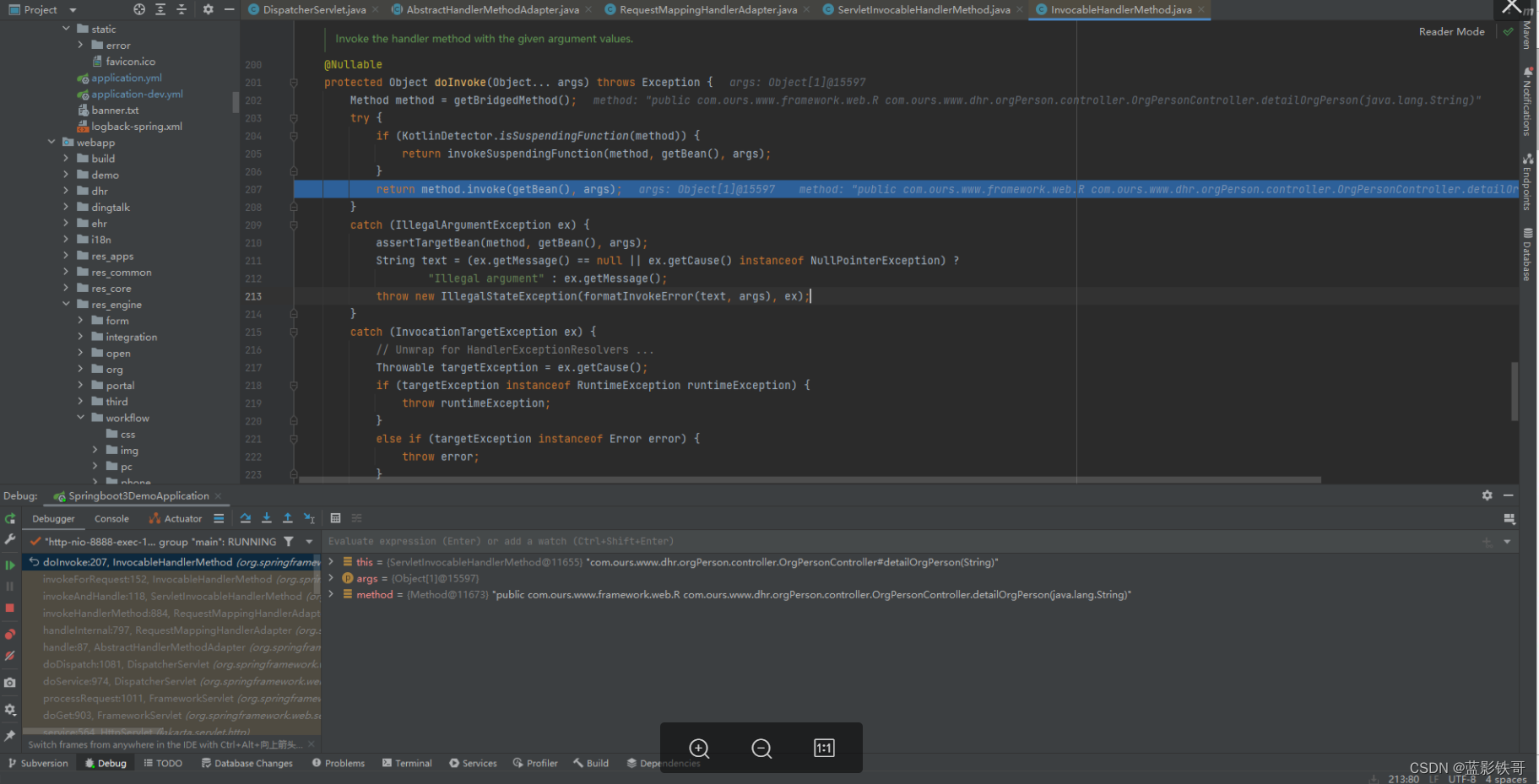The image size is (1539, 784).
Task: Click the Restore Layout icon in Debug panel
Action: click(x=1509, y=518)
